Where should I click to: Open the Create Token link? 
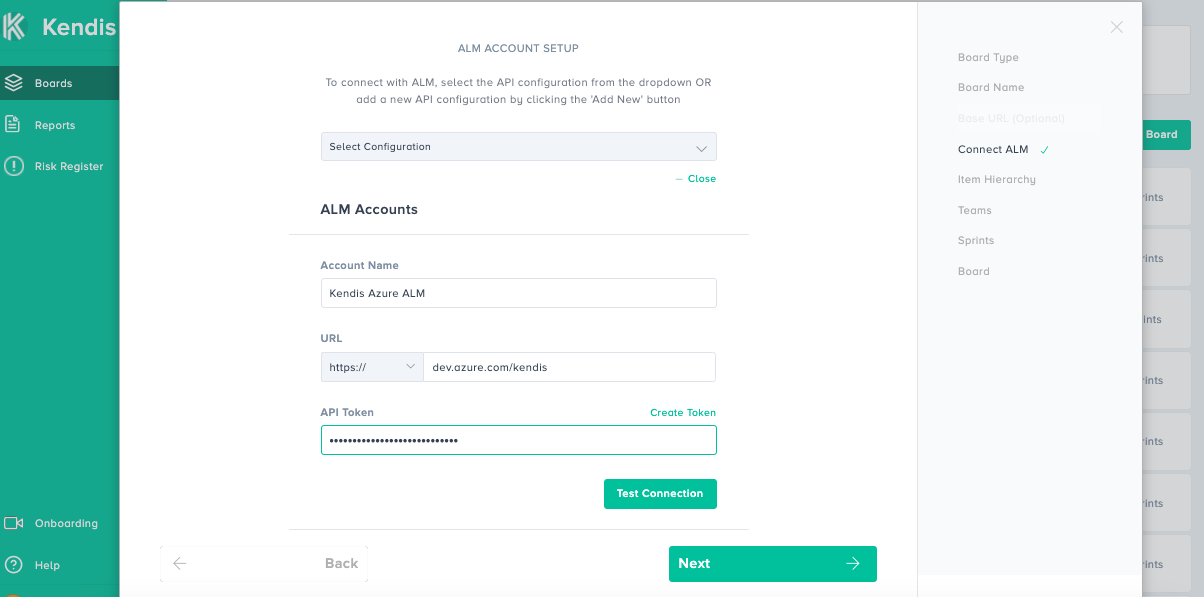(x=682, y=413)
